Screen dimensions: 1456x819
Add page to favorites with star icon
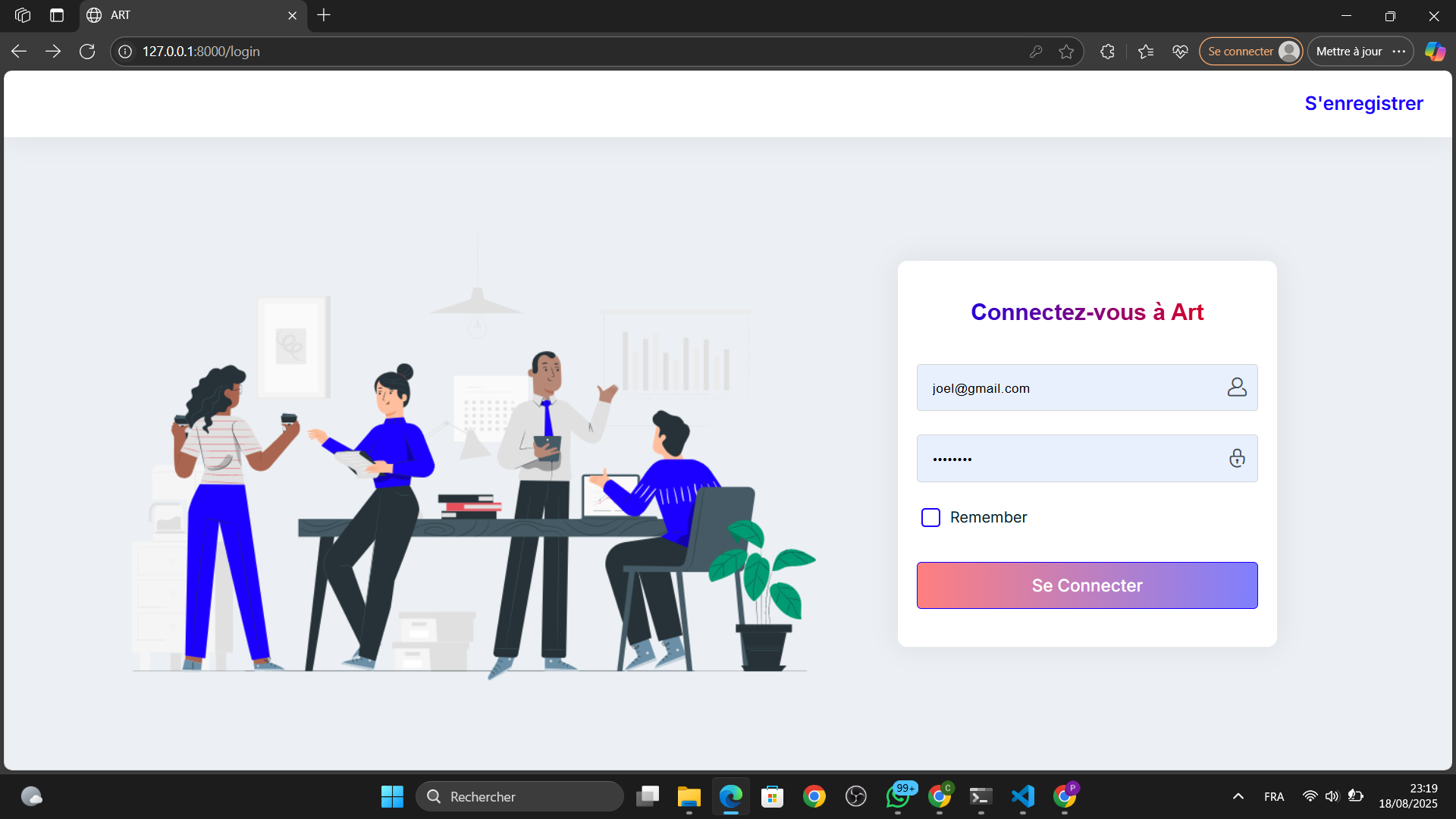coord(1066,52)
